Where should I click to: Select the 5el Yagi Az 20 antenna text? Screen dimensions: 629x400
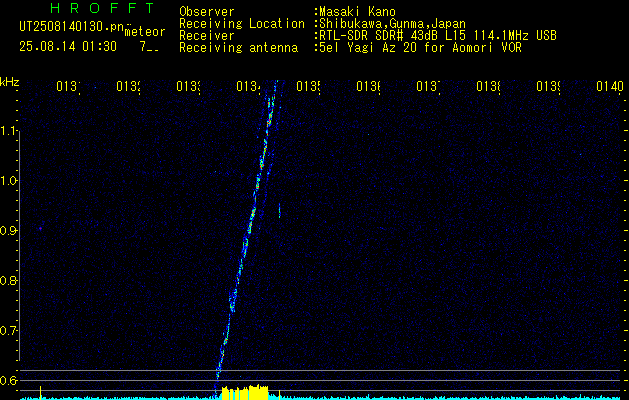(x=420, y=48)
